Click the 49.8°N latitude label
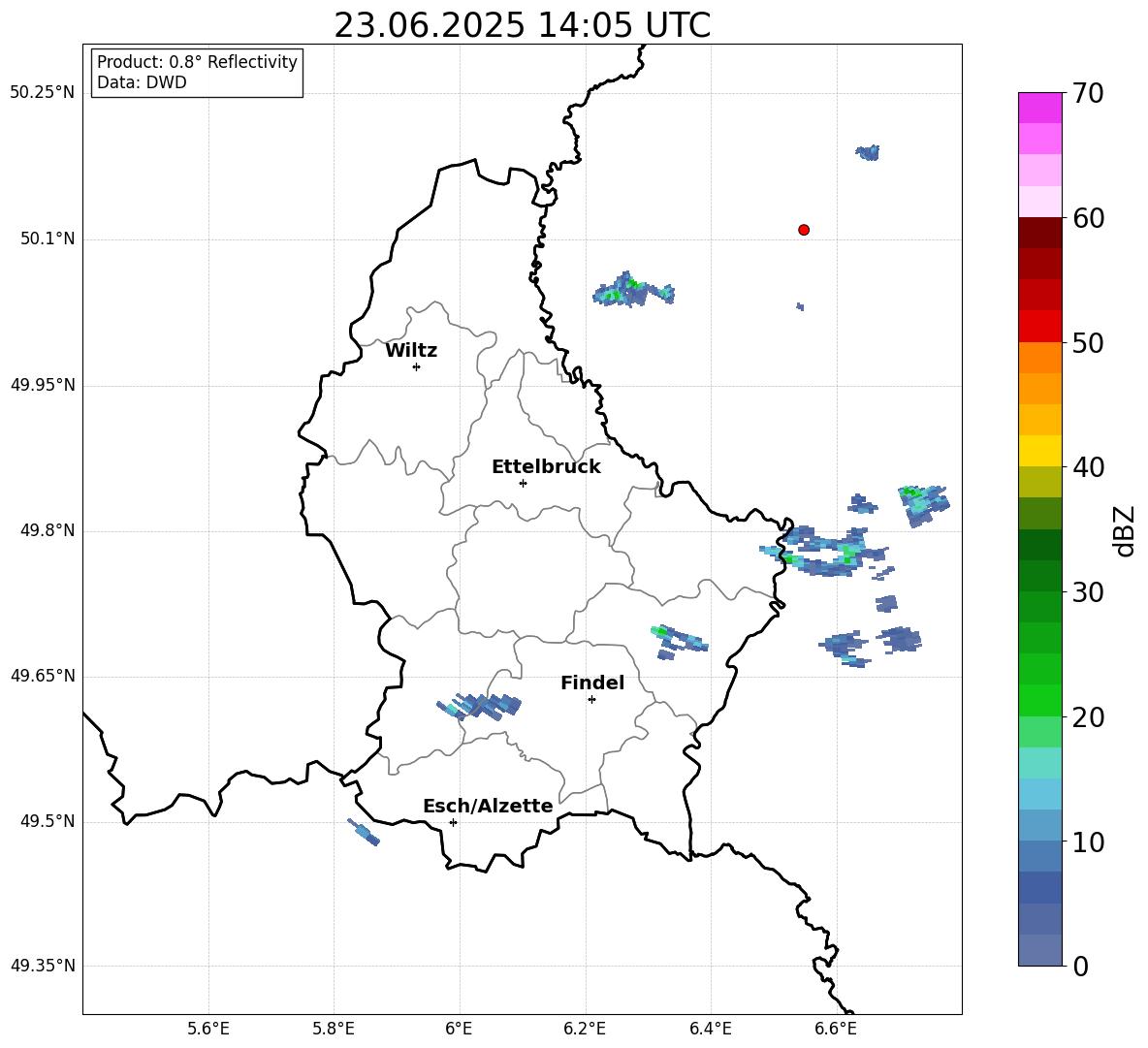The width and height of the screenshot is (1148, 1048). click(48, 530)
